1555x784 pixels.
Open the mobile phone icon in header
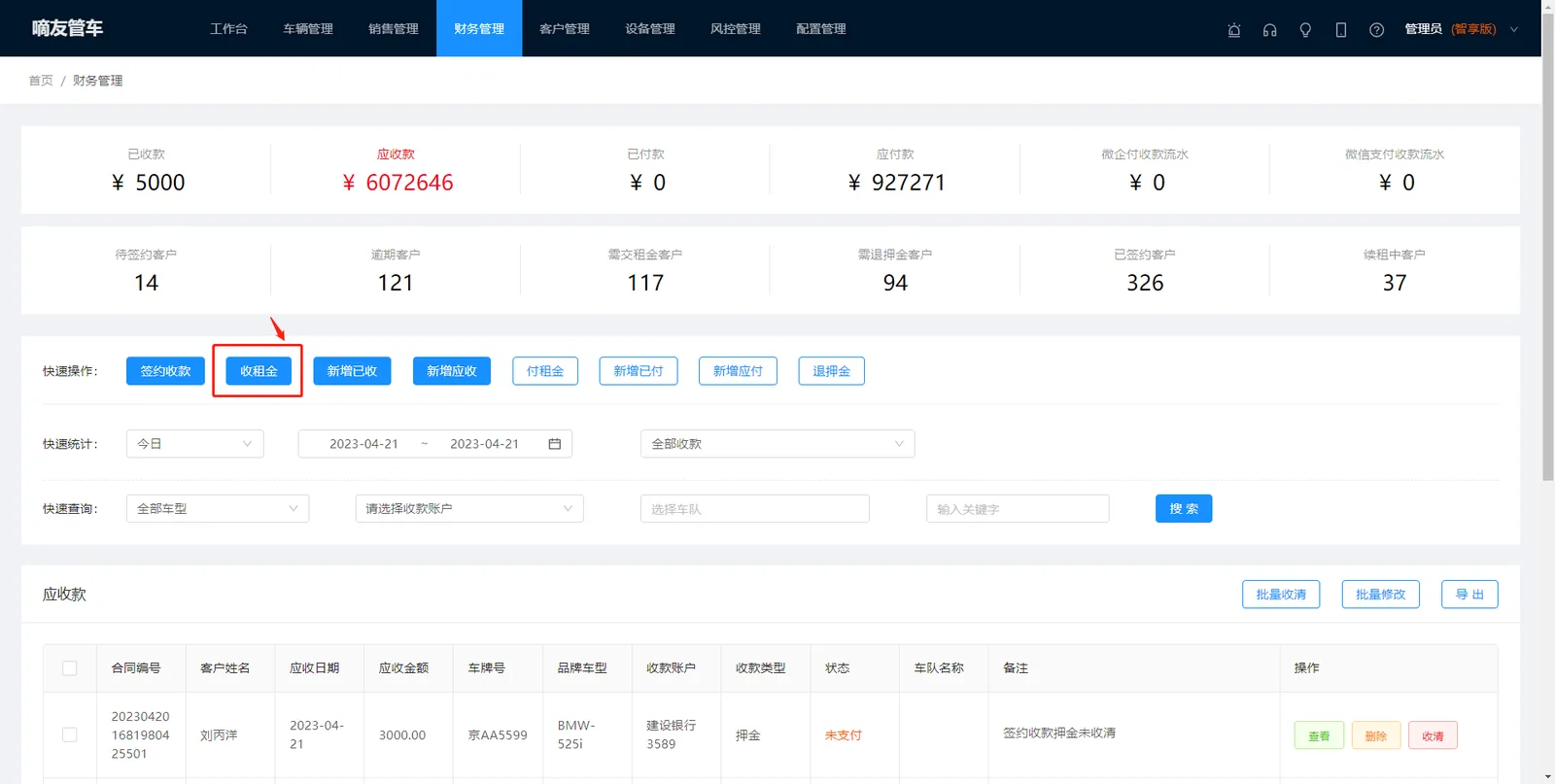coord(1341,29)
